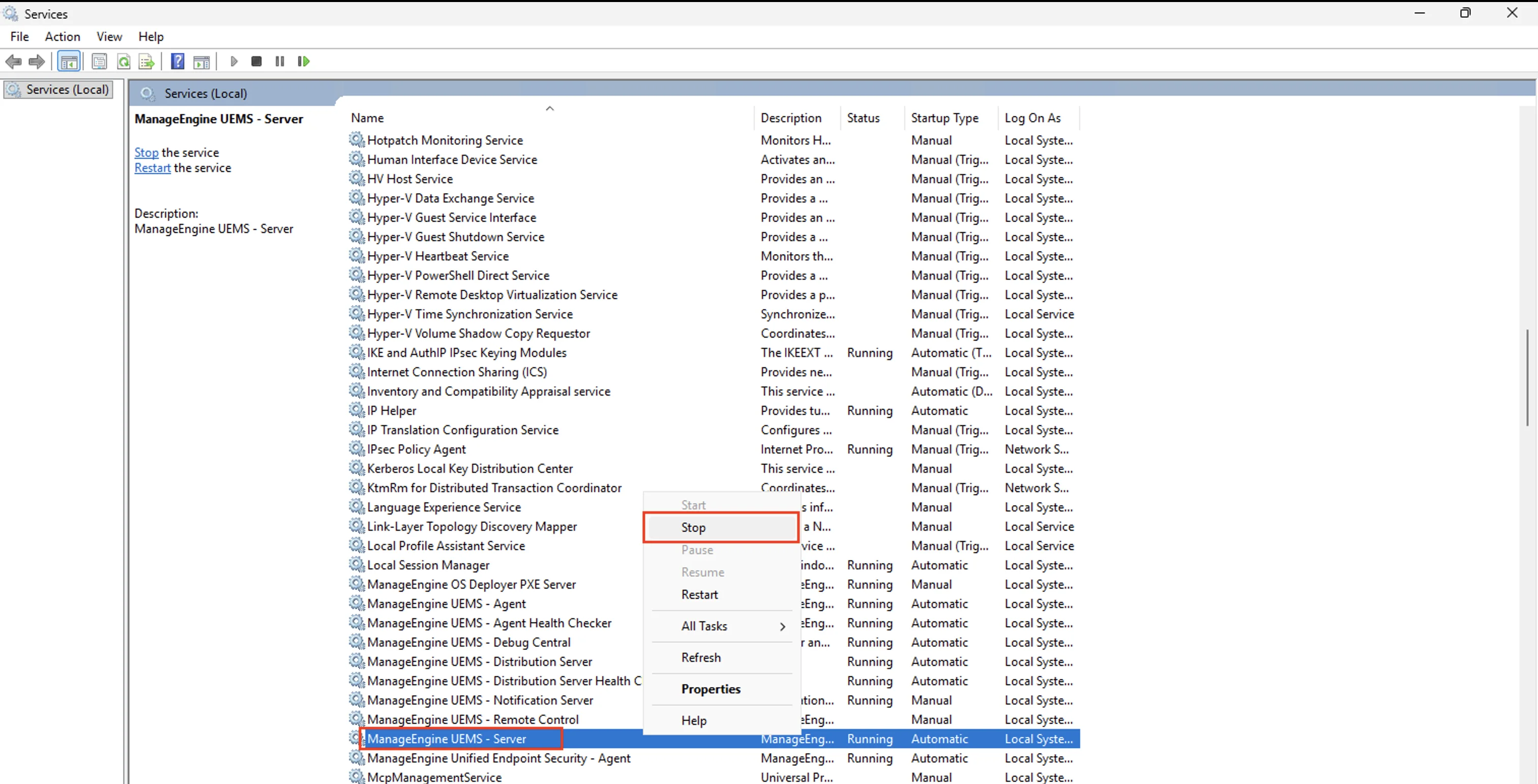Open the blue Help question-mark icon

click(178, 61)
